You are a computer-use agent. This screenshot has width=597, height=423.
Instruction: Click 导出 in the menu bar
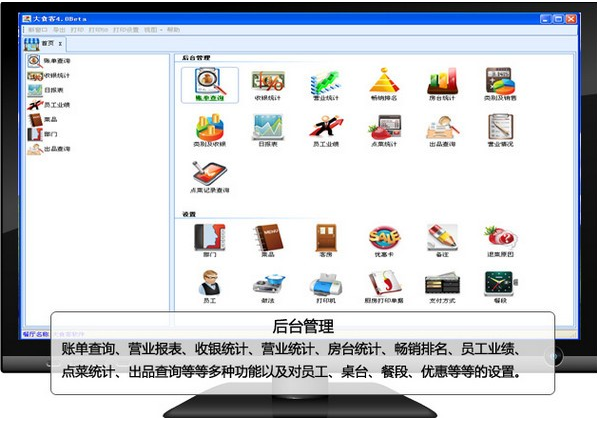click(x=59, y=30)
